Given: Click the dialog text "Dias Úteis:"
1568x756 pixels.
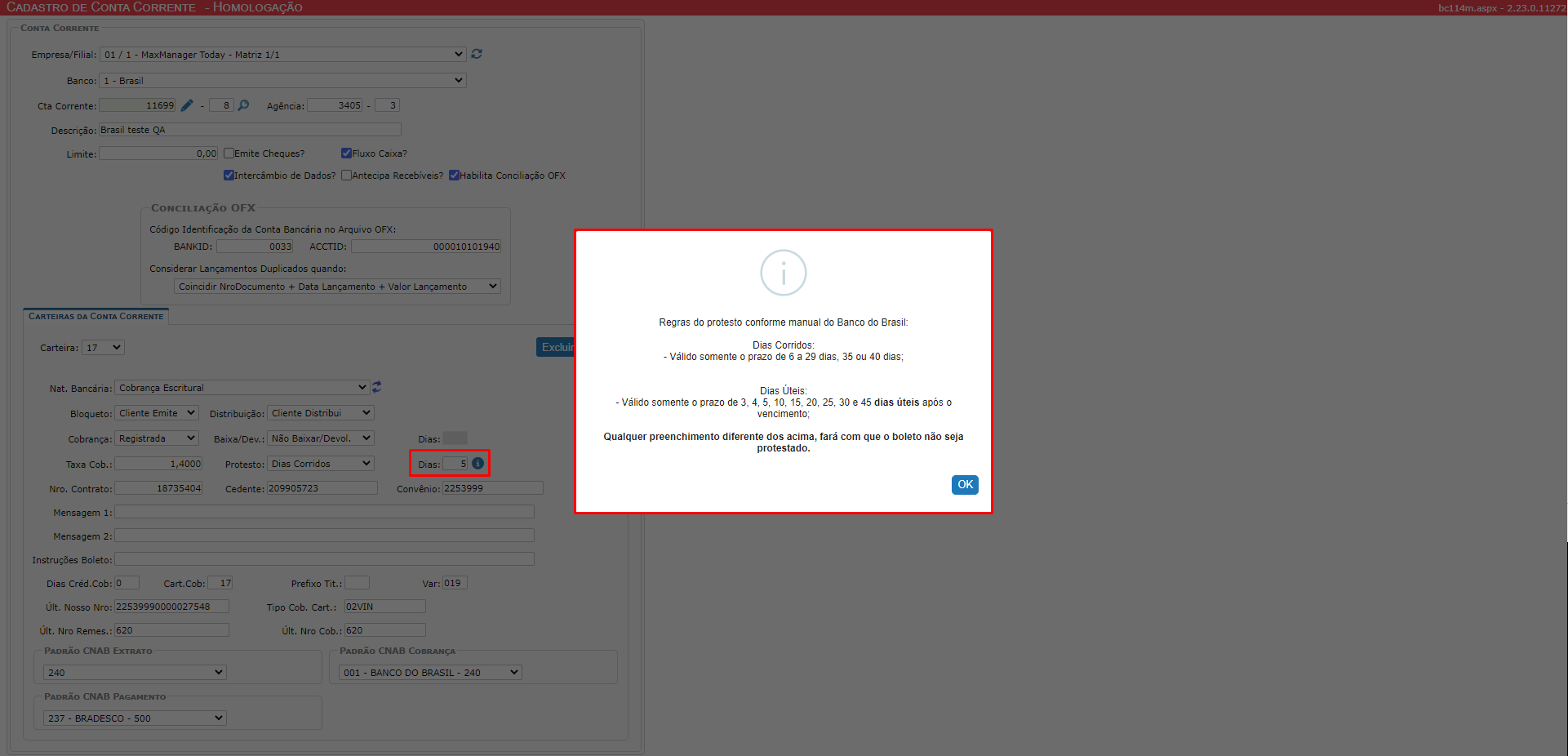Looking at the screenshot, I should [784, 391].
